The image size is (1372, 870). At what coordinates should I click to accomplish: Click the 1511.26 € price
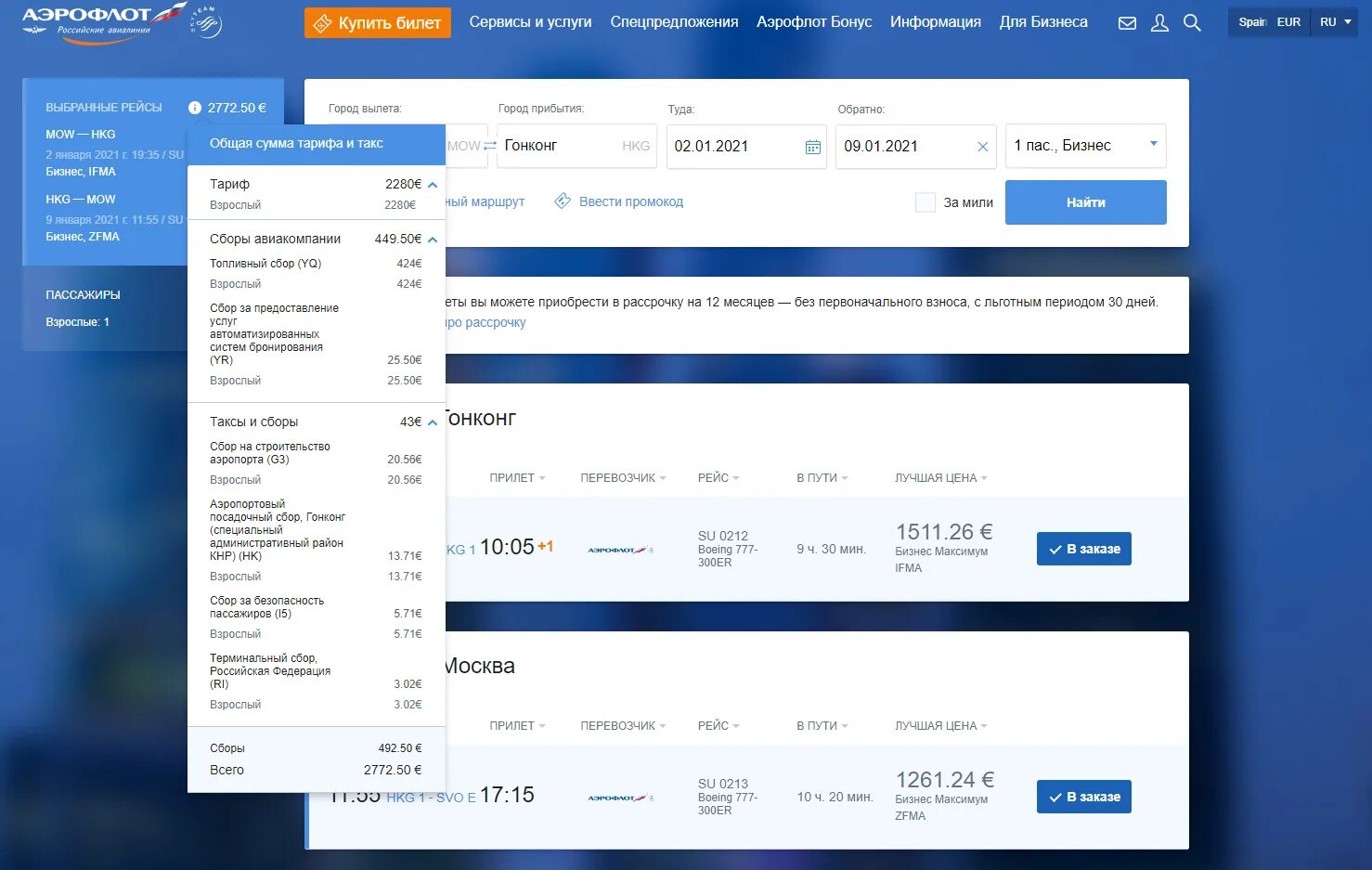[x=944, y=532]
